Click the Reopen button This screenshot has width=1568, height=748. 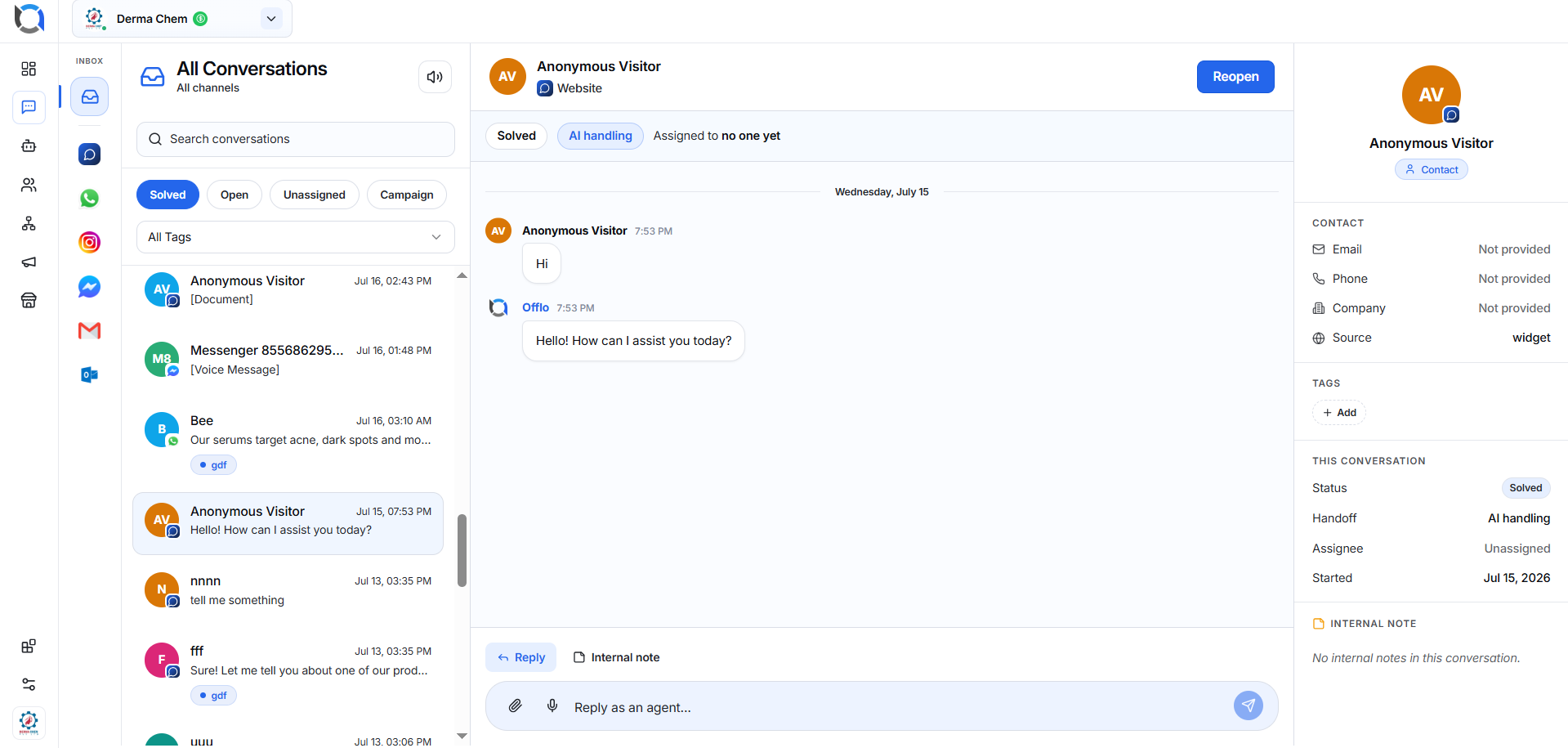1235,77
